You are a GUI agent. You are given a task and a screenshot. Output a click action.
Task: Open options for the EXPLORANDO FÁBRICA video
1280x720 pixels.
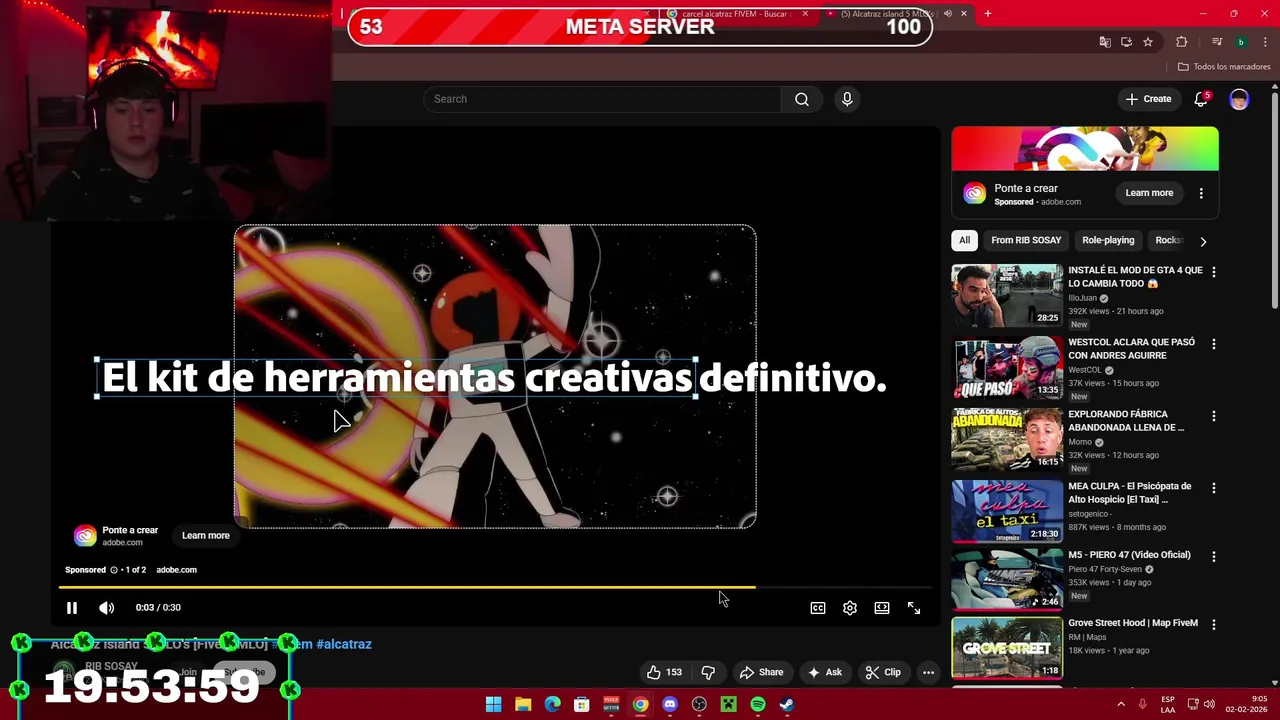(x=1214, y=416)
